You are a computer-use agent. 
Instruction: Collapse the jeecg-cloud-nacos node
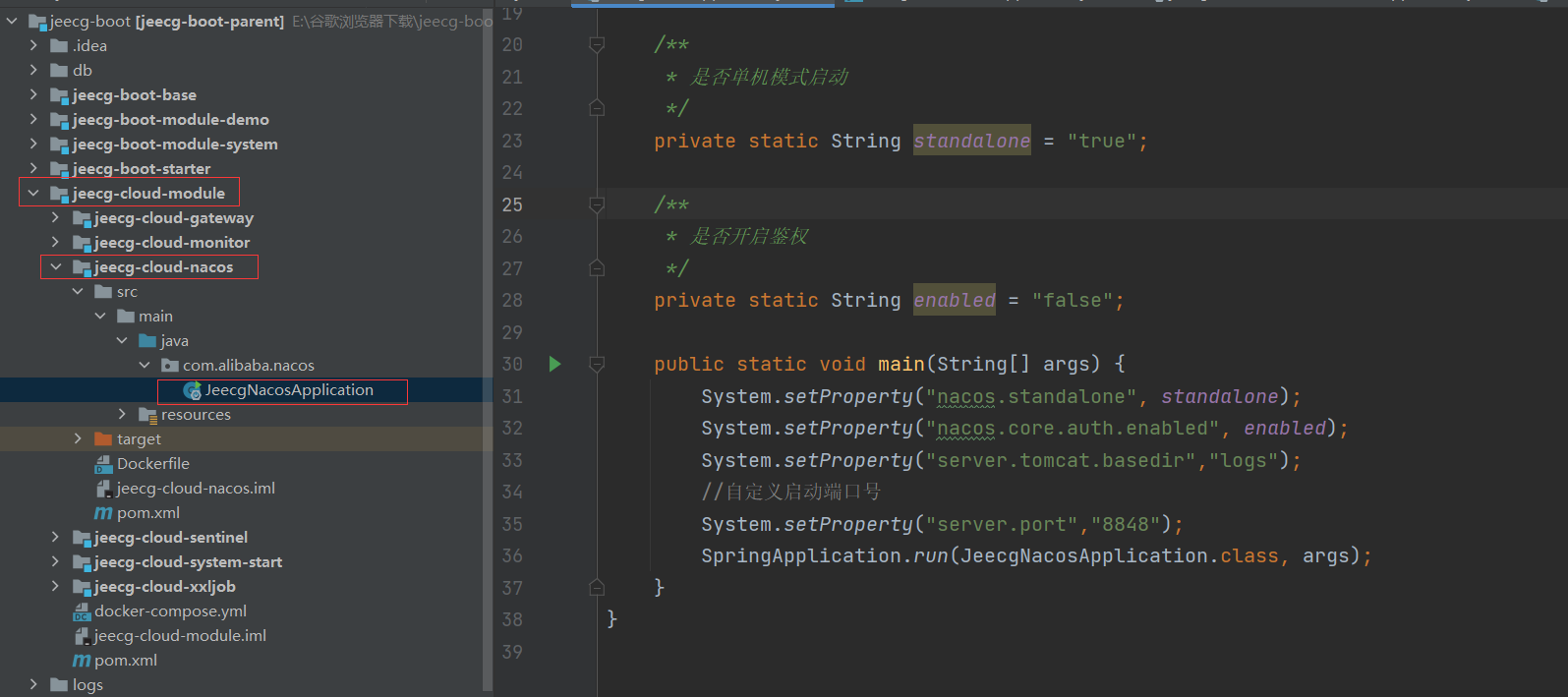coord(56,267)
